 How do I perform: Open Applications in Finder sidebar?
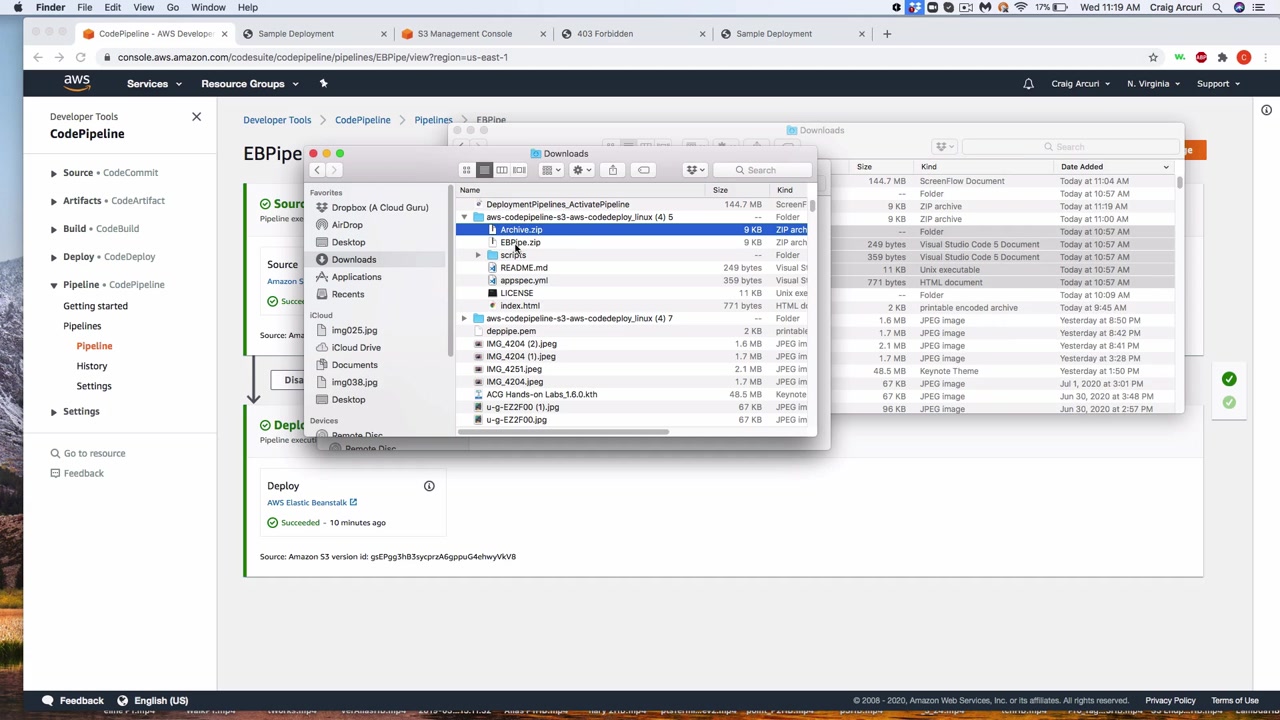point(356,277)
